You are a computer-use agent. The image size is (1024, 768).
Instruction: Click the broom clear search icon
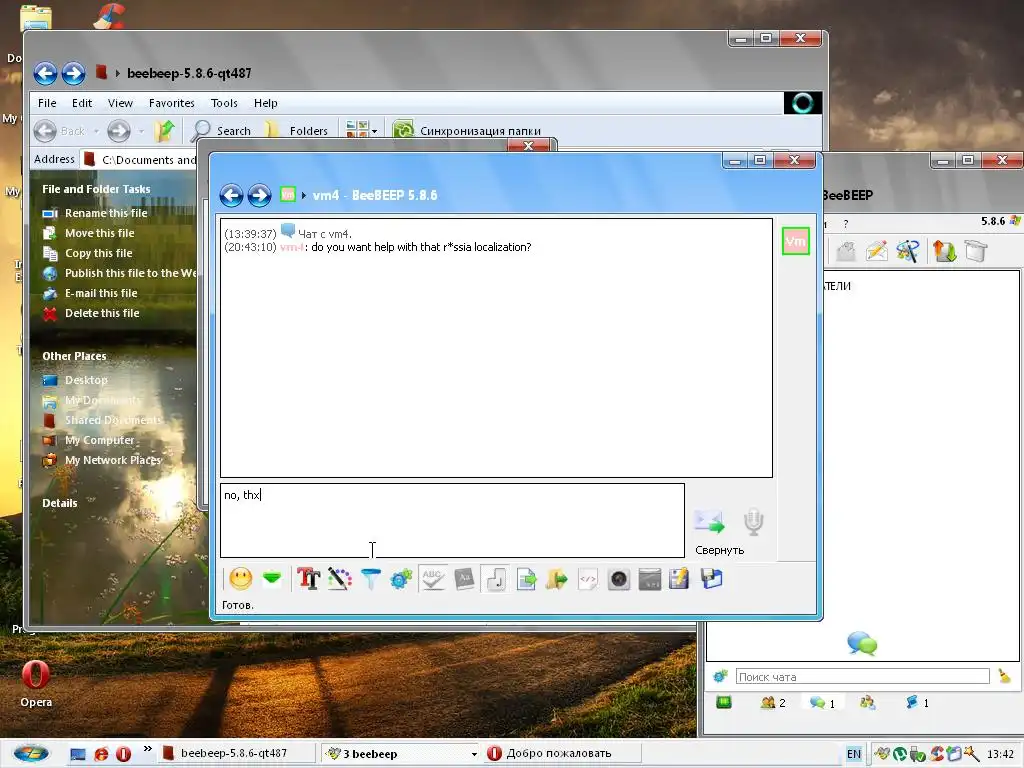1004,677
